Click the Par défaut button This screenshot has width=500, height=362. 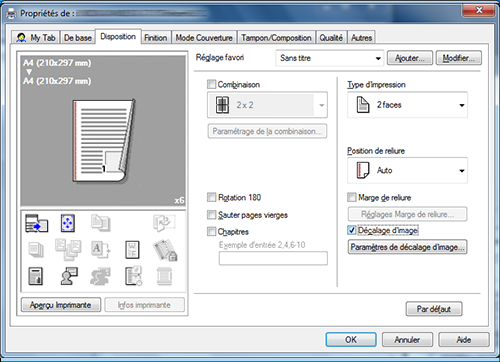(434, 309)
